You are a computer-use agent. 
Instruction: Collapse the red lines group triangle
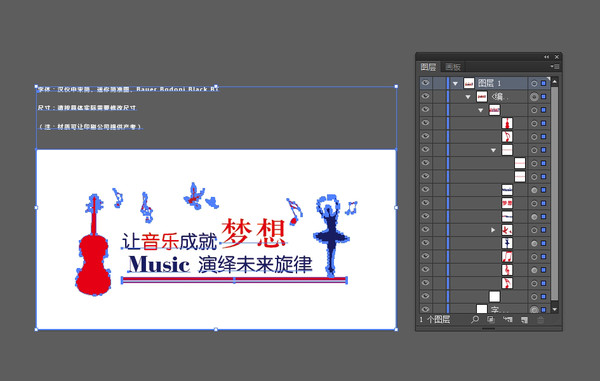point(494,150)
